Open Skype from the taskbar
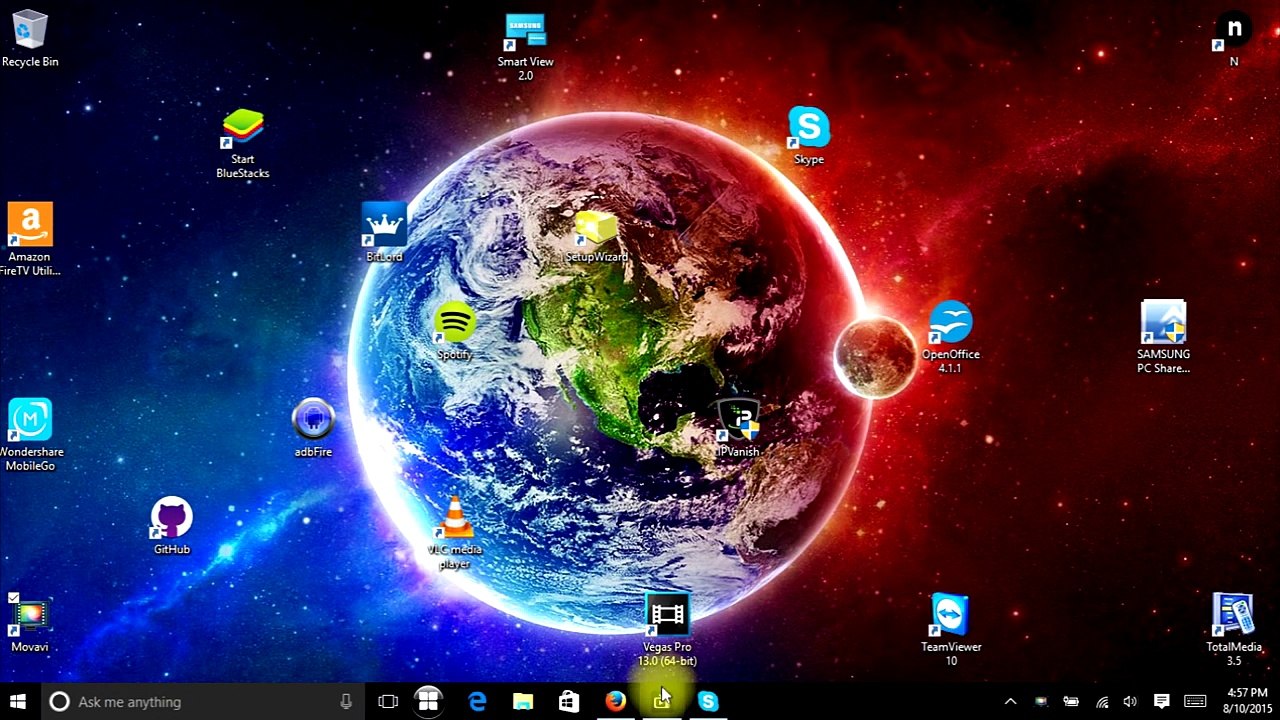The width and height of the screenshot is (1280, 720). point(708,702)
